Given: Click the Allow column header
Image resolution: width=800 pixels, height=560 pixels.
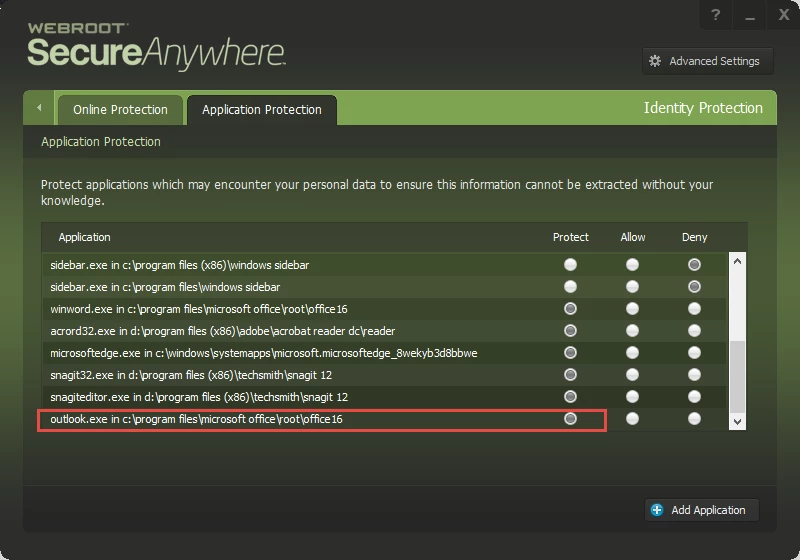Looking at the screenshot, I should pos(633,237).
